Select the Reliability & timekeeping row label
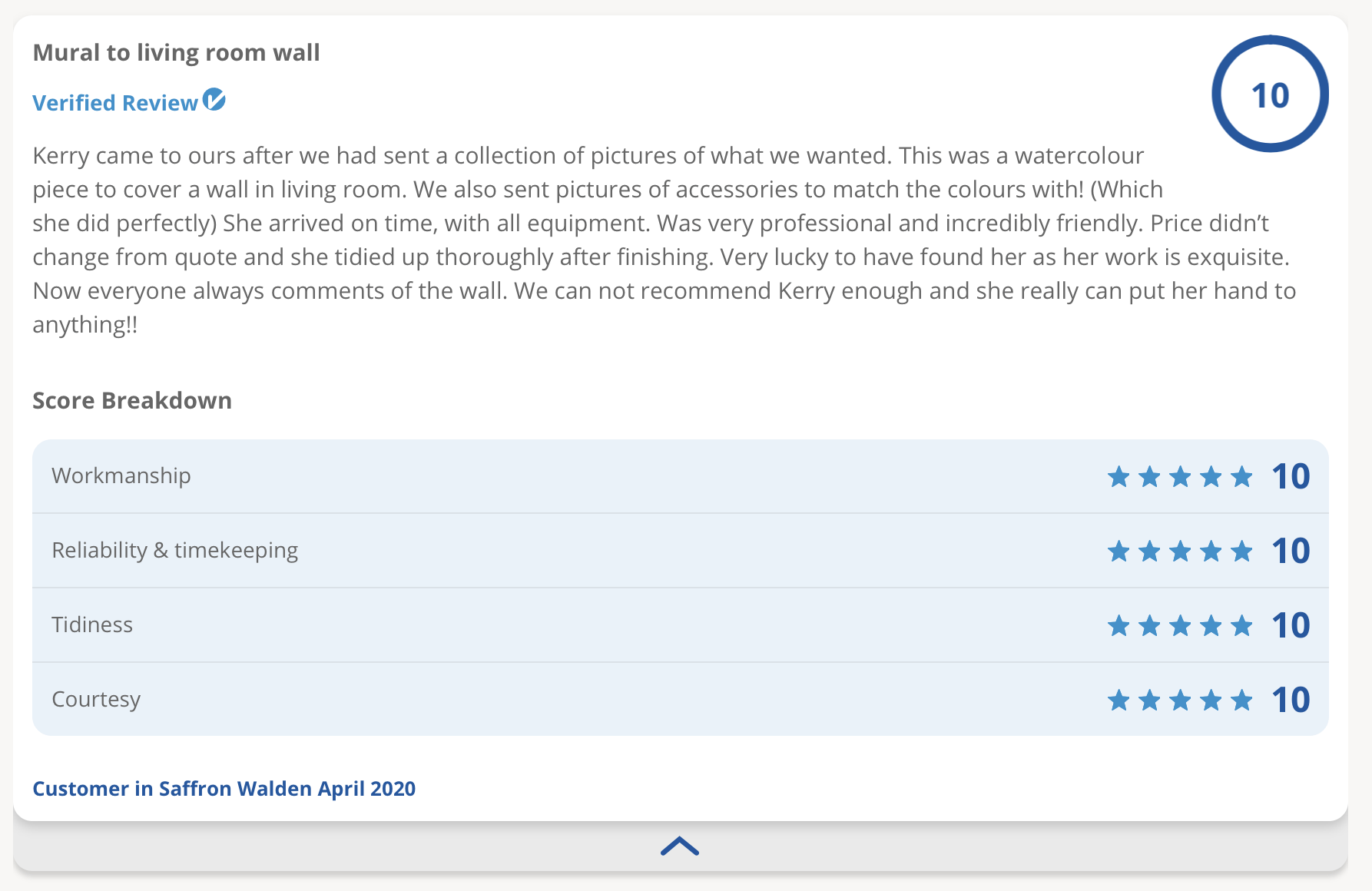The height and width of the screenshot is (891, 1372). coord(174,551)
